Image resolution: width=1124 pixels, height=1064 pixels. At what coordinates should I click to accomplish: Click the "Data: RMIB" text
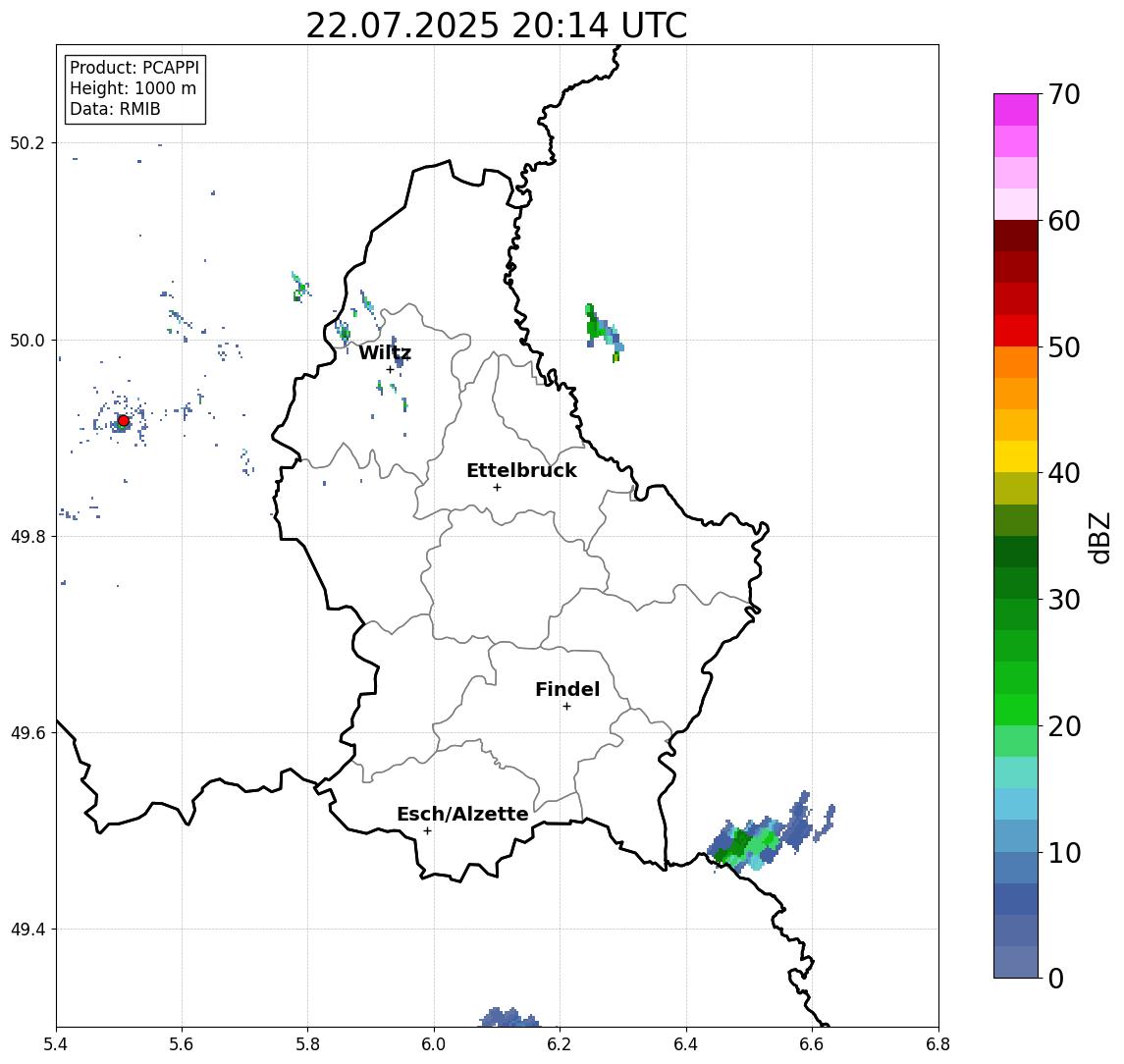coord(115,109)
